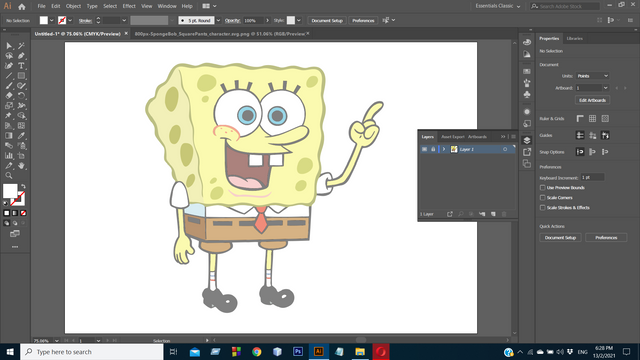Select the Rotate tool
The image size is (640, 360).
[21, 96]
